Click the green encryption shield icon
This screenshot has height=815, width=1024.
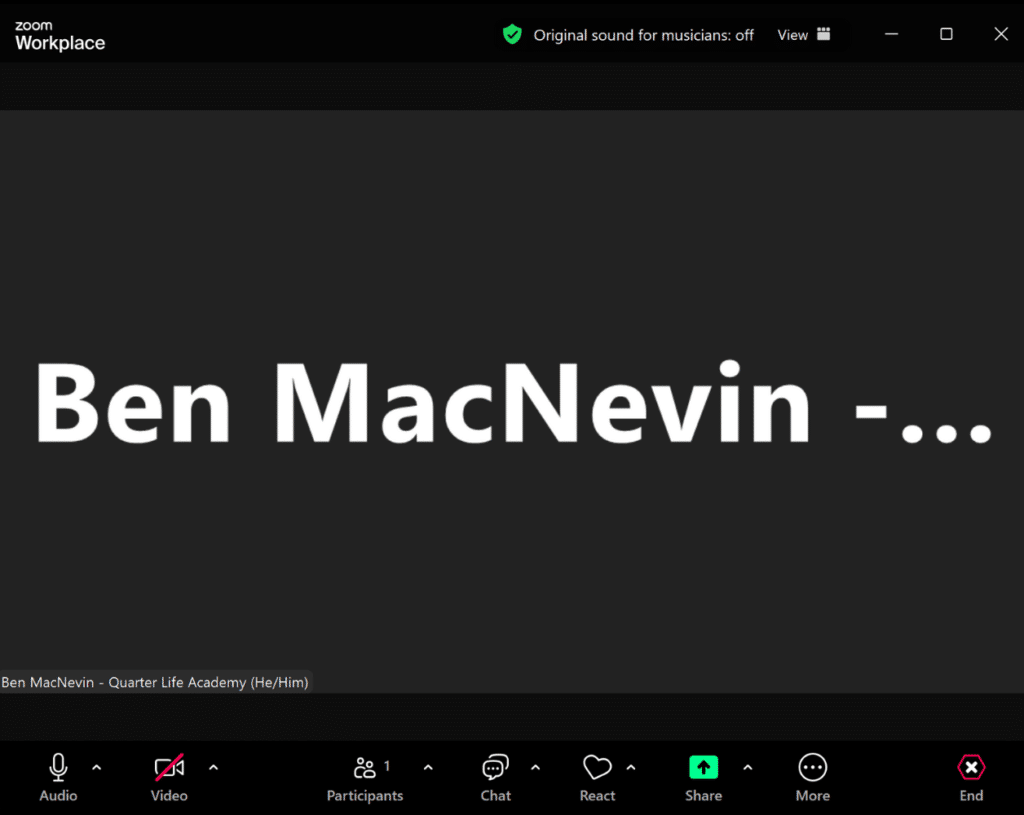click(512, 35)
